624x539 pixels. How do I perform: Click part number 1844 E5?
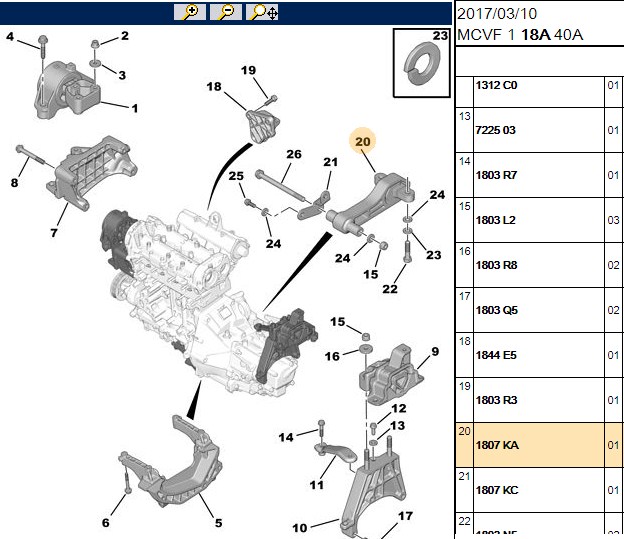[496, 355]
